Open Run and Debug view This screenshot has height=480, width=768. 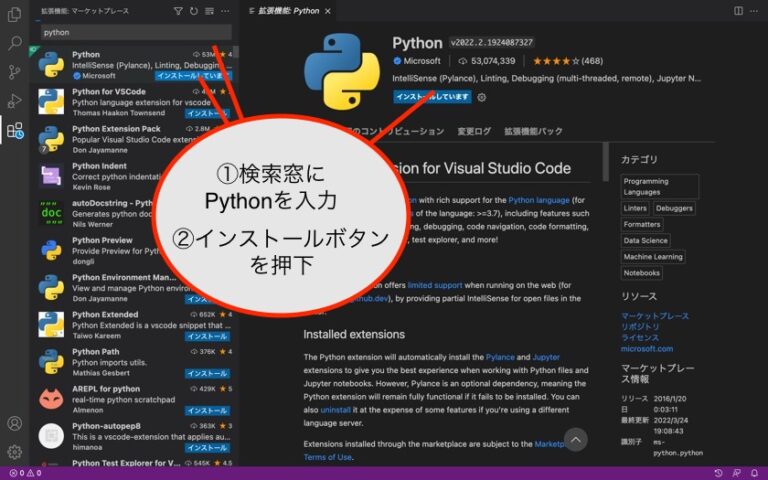click(14, 101)
